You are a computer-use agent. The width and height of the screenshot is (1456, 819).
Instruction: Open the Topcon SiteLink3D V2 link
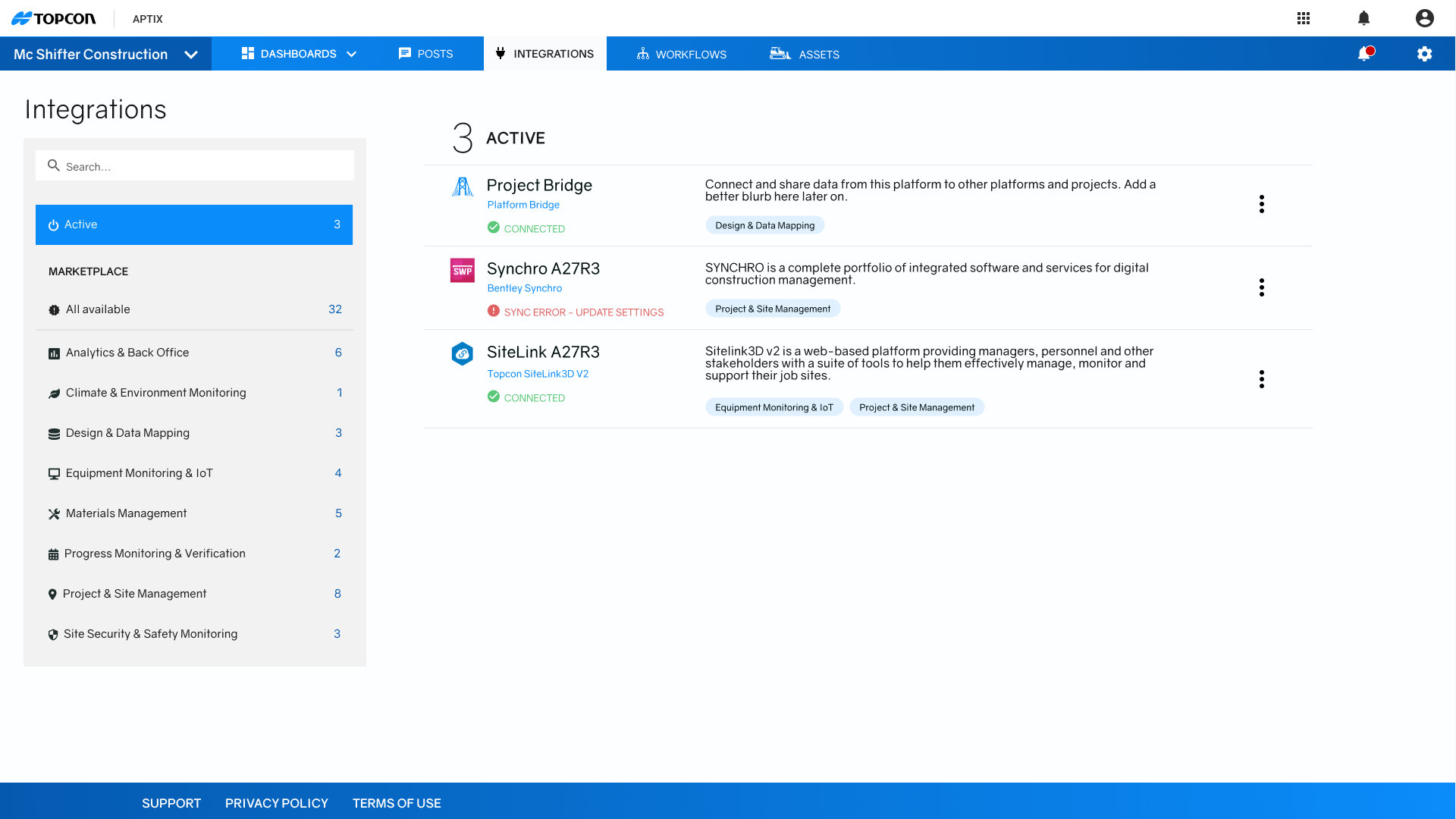pyautogui.click(x=538, y=374)
